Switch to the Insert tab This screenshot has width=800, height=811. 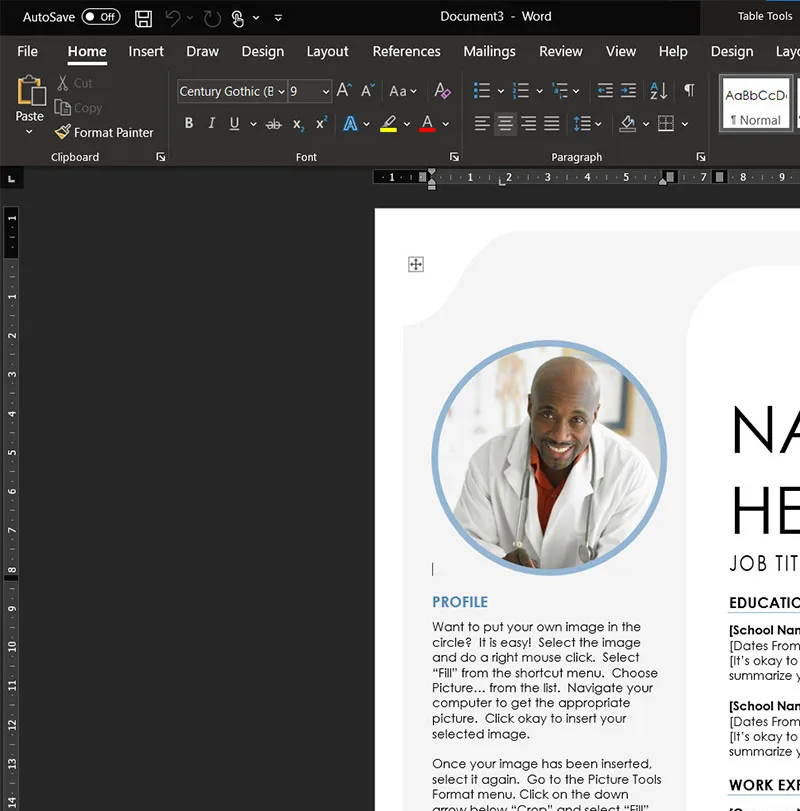pyautogui.click(x=146, y=51)
